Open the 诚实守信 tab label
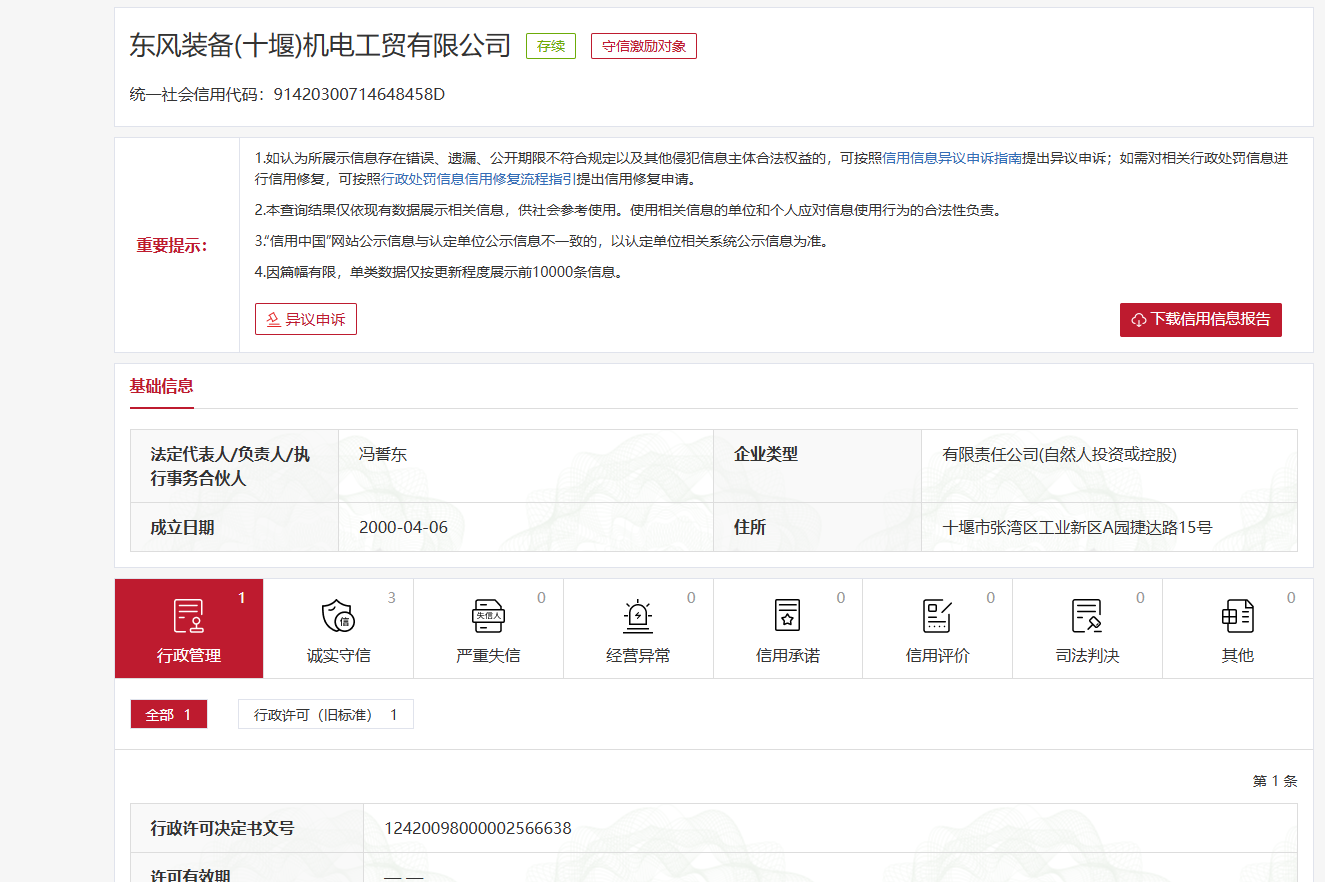 point(338,656)
